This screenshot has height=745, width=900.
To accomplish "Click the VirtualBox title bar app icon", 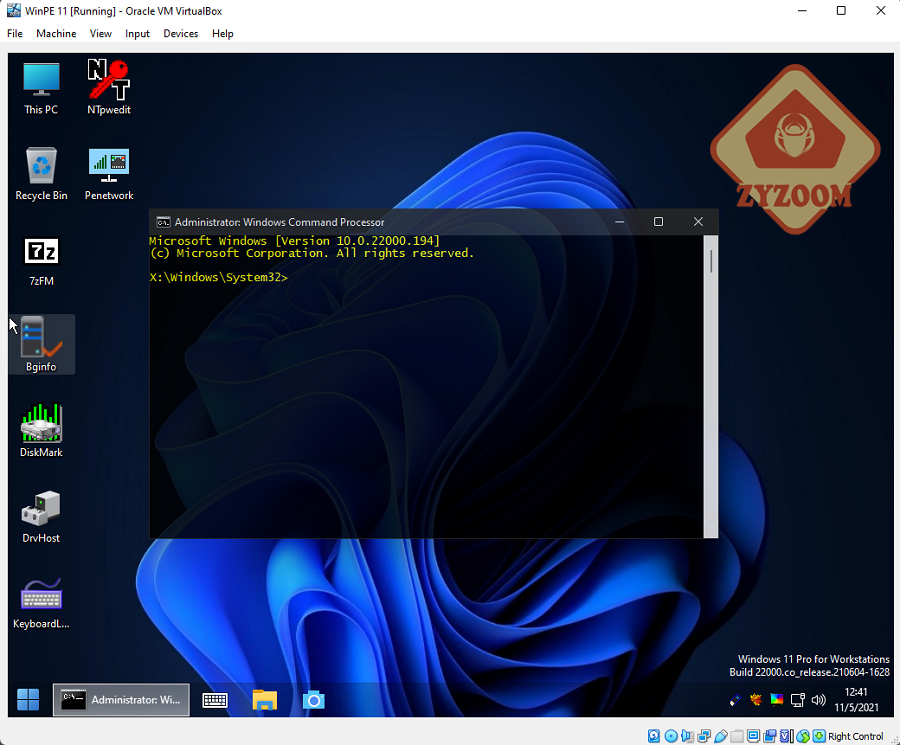I will point(13,10).
